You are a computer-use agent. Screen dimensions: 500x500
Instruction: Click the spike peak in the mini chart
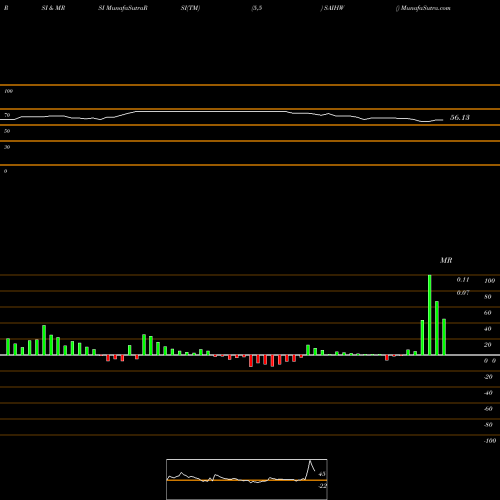click(x=310, y=461)
